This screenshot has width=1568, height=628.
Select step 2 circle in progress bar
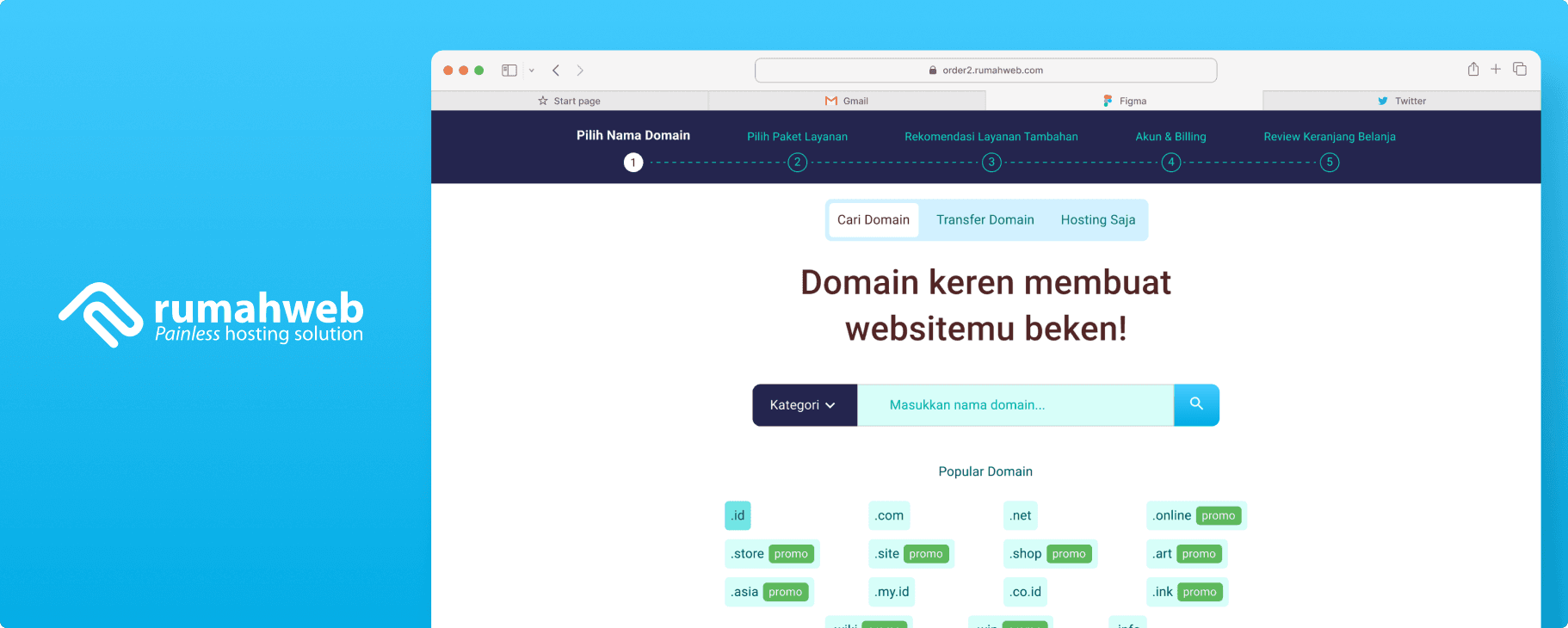click(x=798, y=162)
